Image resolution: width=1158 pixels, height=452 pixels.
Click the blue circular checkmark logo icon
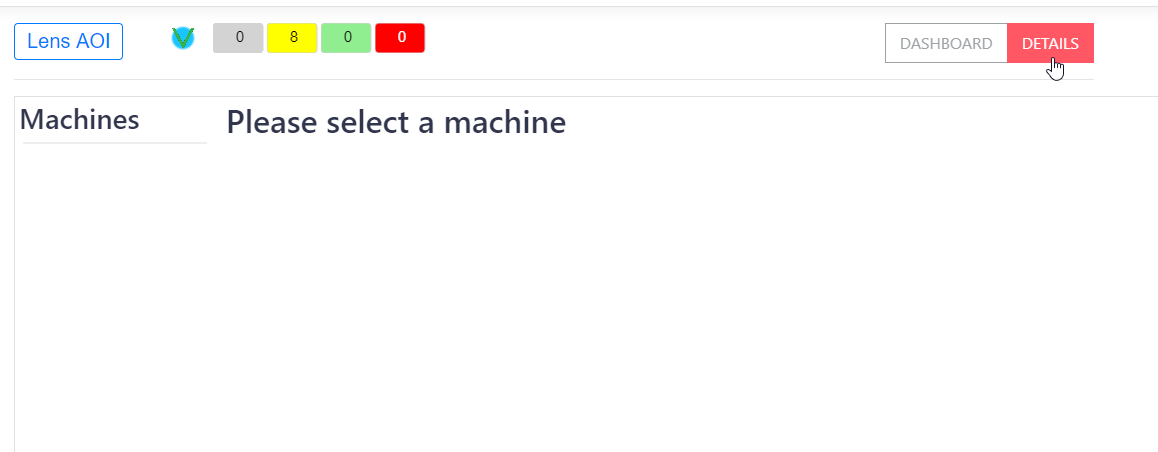[x=183, y=38]
